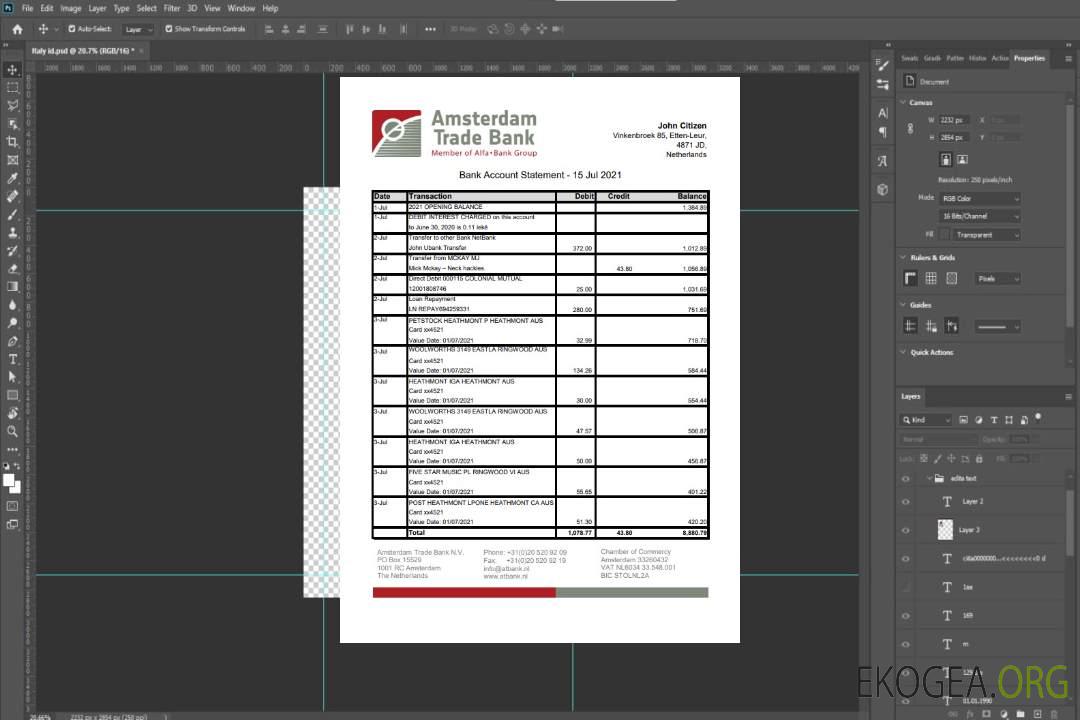1080x720 pixels.
Task: Click the Create new group folder icon
Action: (1020, 714)
